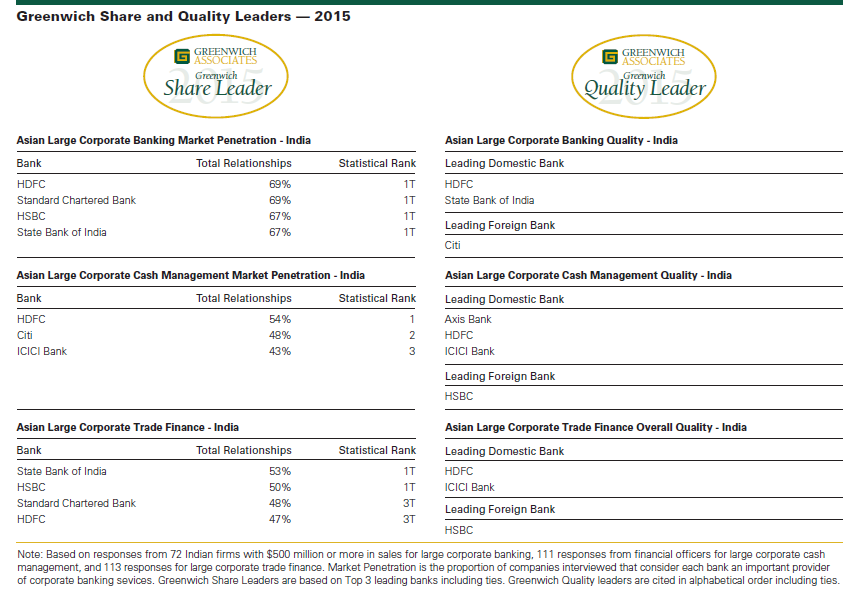
Task: Click "Total Relationships" header in Cash Management Penetration table
Action: [243, 298]
